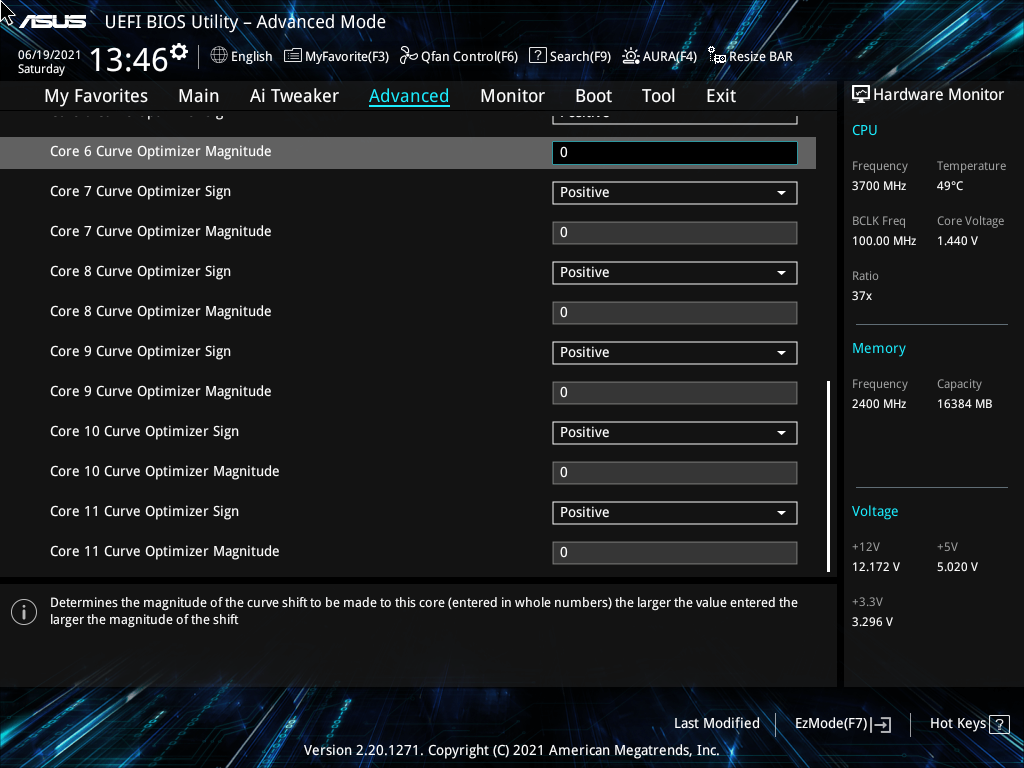This screenshot has height=768, width=1024.
Task: Click Core 8 Curve Optimizer Magnitude field
Action: 675,313
